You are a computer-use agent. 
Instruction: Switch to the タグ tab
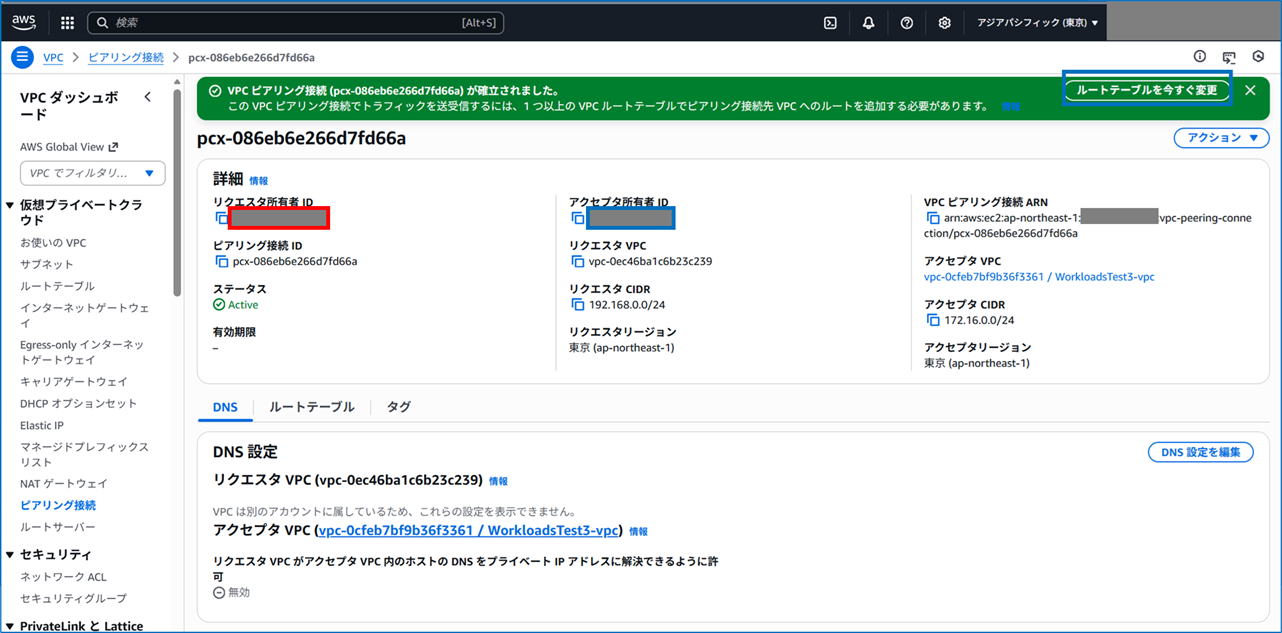tap(397, 407)
